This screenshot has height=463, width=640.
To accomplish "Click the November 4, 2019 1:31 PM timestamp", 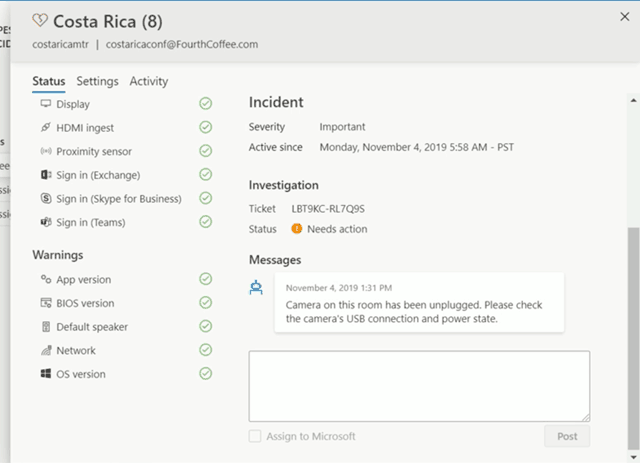I will coord(339,288).
